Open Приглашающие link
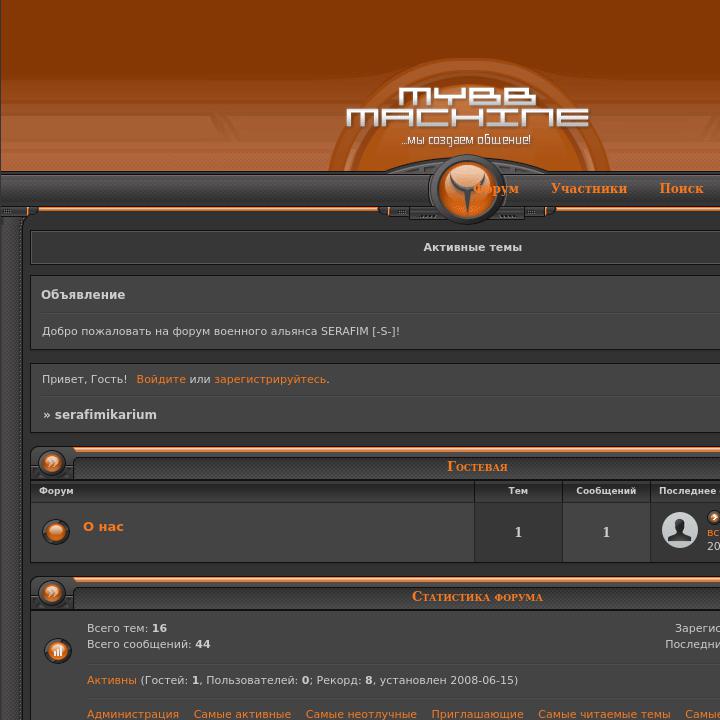The width and height of the screenshot is (720, 720). coord(478,714)
